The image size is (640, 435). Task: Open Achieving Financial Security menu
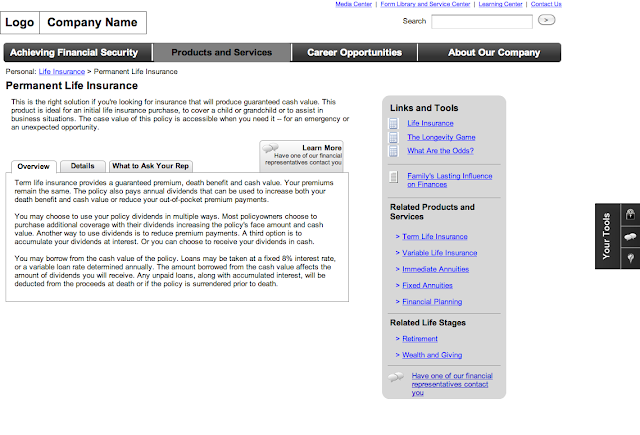[78, 53]
